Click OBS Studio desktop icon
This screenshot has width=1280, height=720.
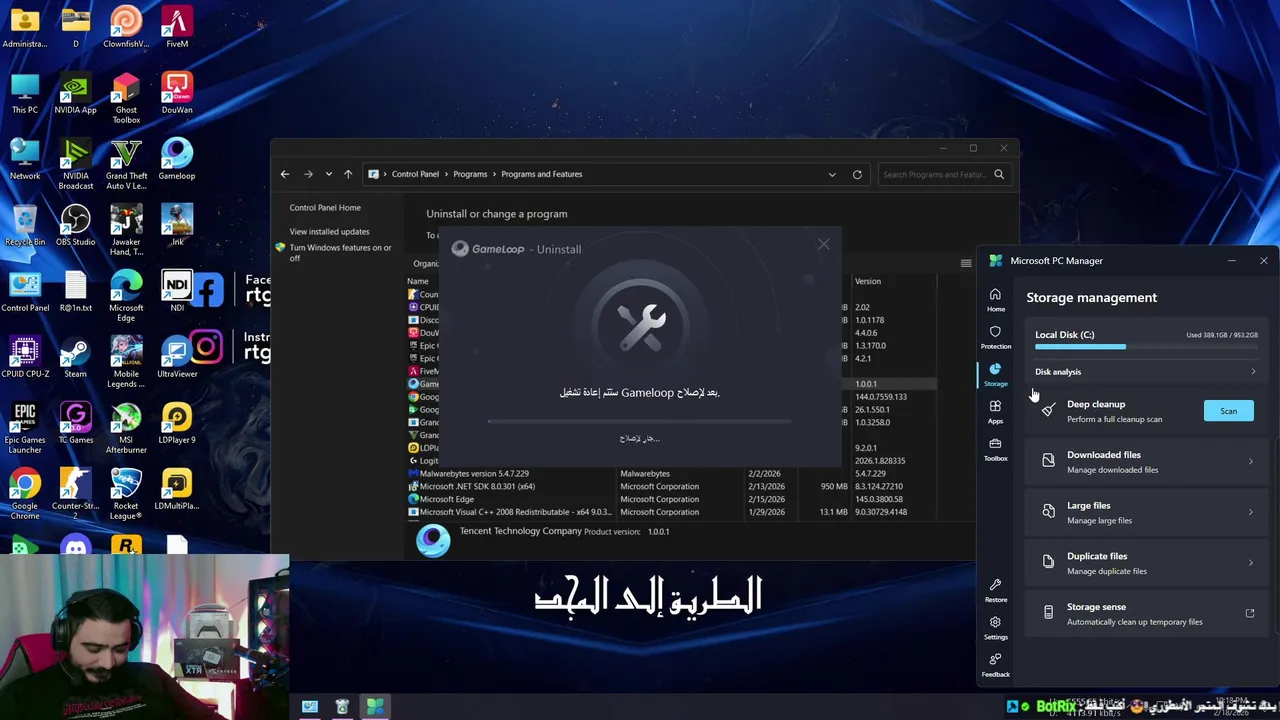click(75, 225)
